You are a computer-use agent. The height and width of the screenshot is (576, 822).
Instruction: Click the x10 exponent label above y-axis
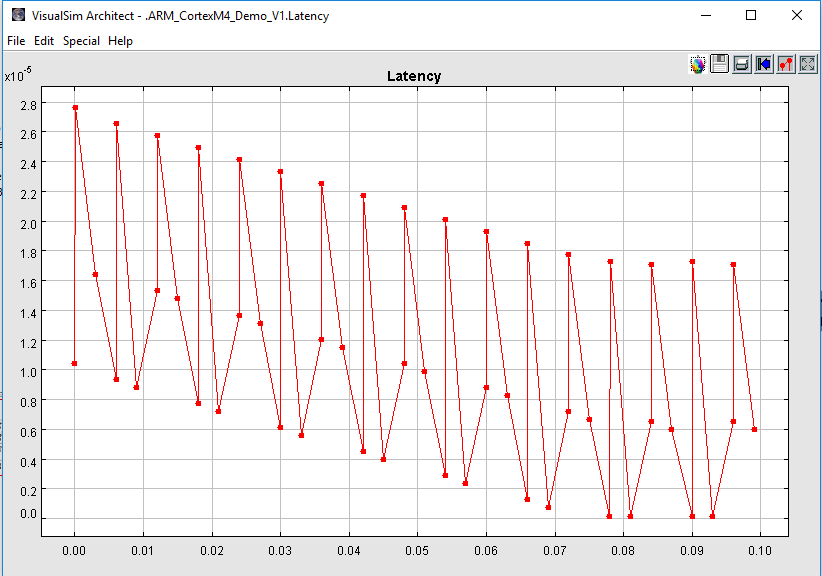pyautogui.click(x=18, y=75)
